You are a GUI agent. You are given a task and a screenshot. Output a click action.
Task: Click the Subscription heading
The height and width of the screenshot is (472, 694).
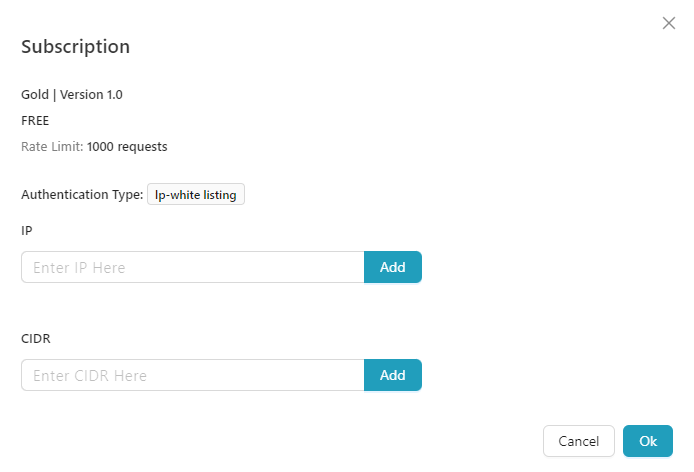click(75, 46)
